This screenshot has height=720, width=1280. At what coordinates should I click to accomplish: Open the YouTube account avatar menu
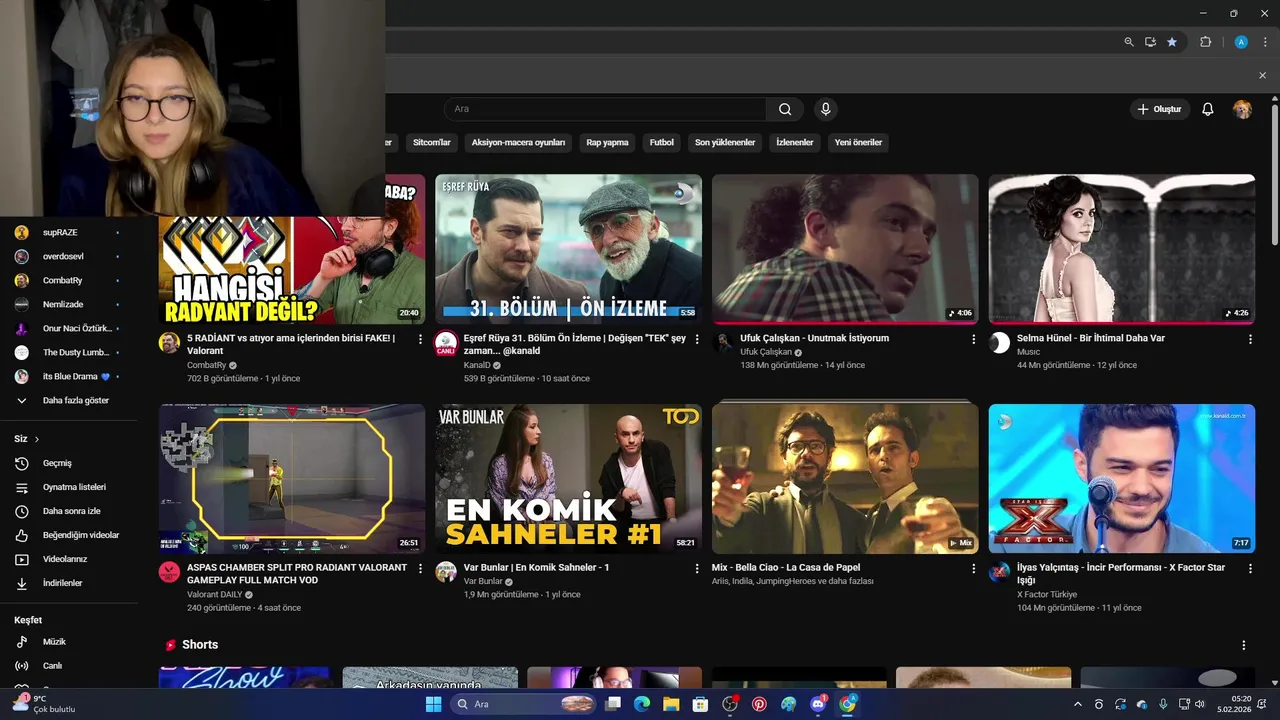[x=1242, y=109]
